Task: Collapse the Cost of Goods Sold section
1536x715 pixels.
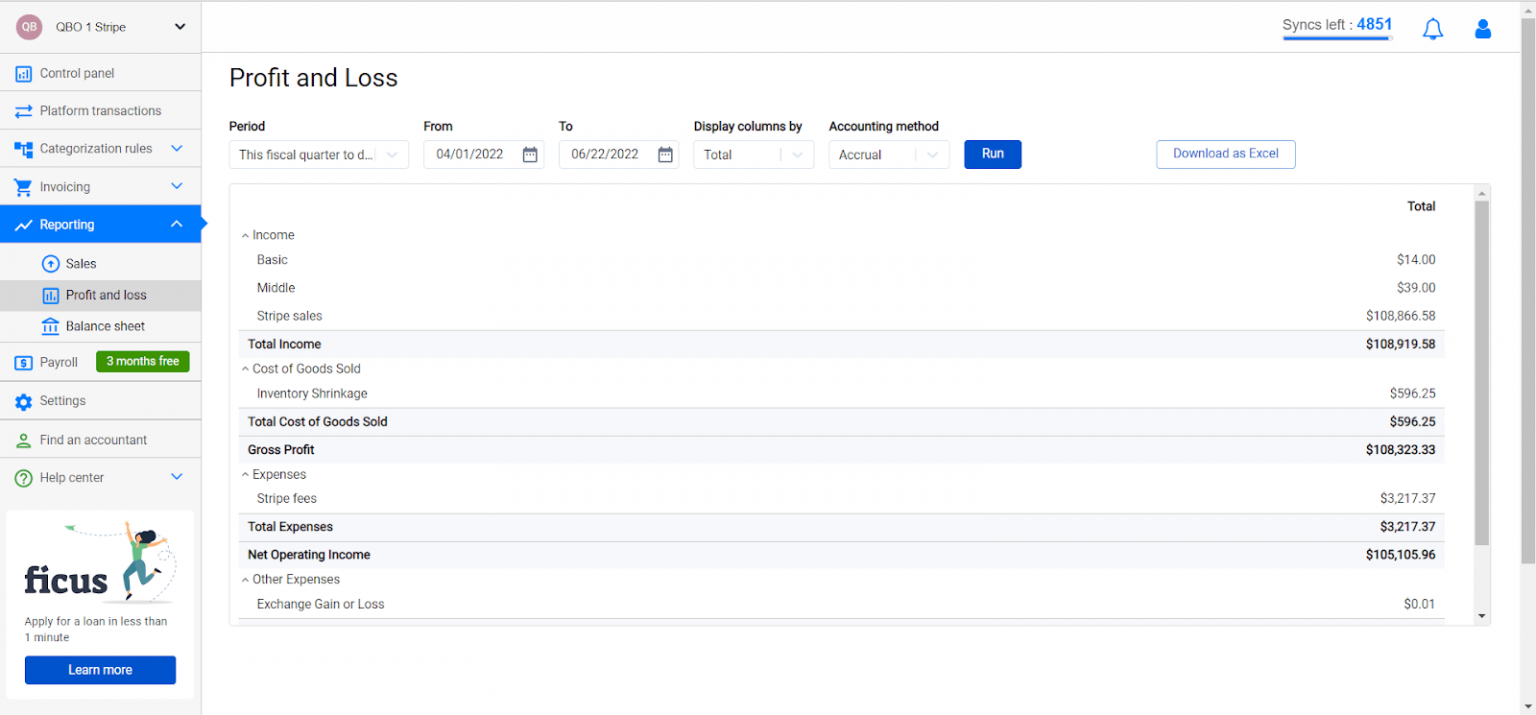Action: point(245,369)
